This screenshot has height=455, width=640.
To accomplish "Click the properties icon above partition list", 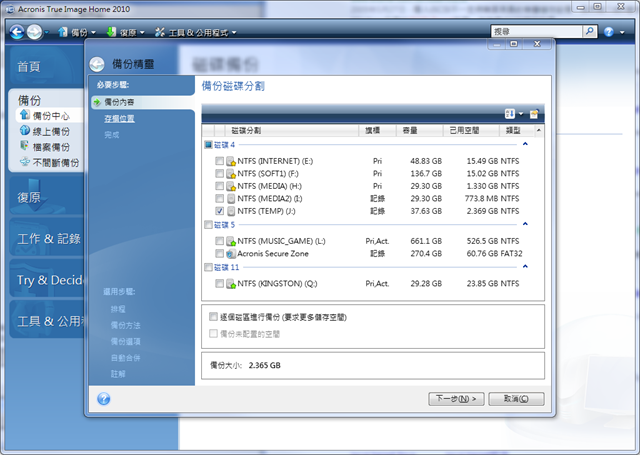I will (x=534, y=114).
